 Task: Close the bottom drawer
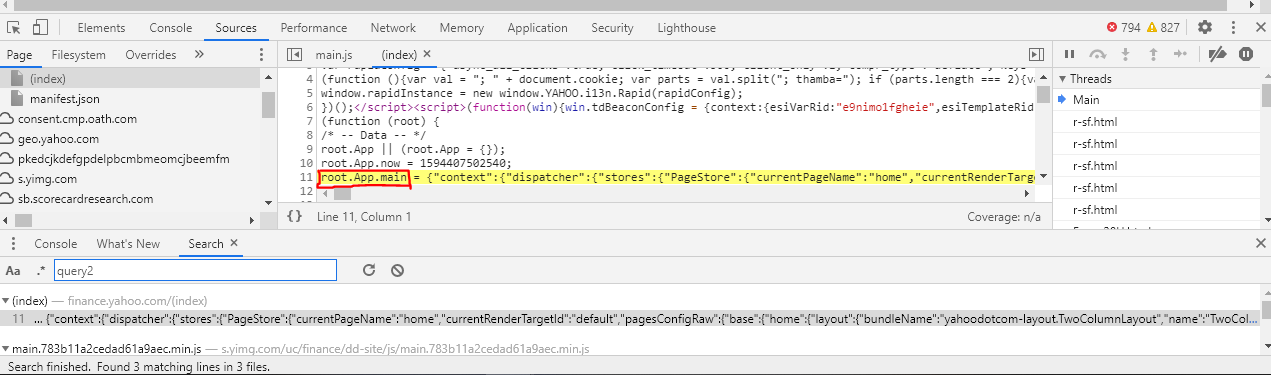pyautogui.click(x=1260, y=243)
